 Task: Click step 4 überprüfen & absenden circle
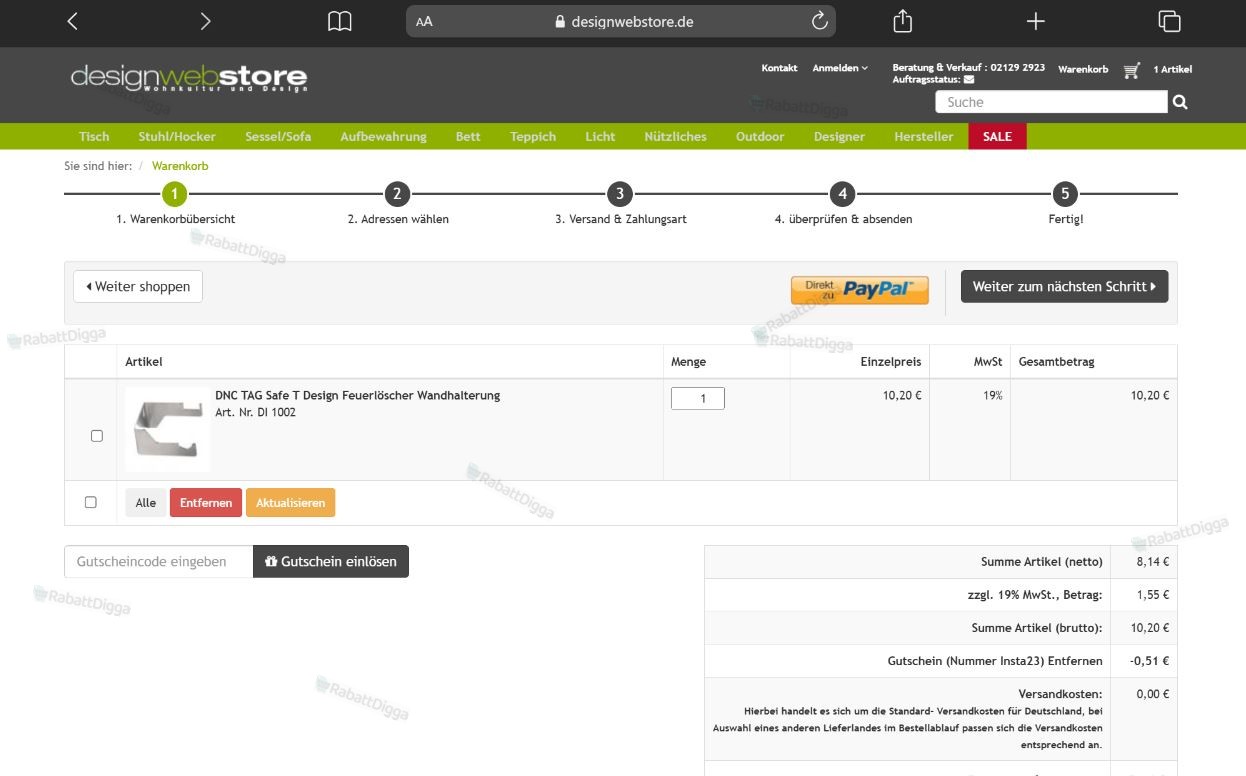pyautogui.click(x=843, y=194)
